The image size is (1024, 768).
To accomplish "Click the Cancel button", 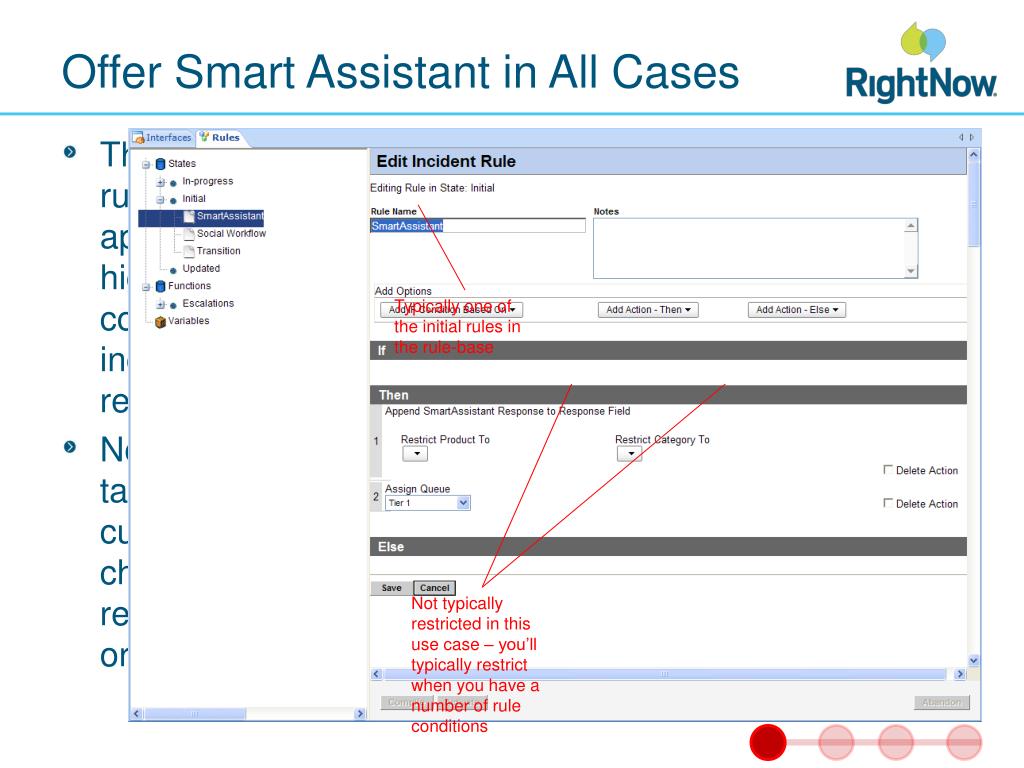I will 434,588.
